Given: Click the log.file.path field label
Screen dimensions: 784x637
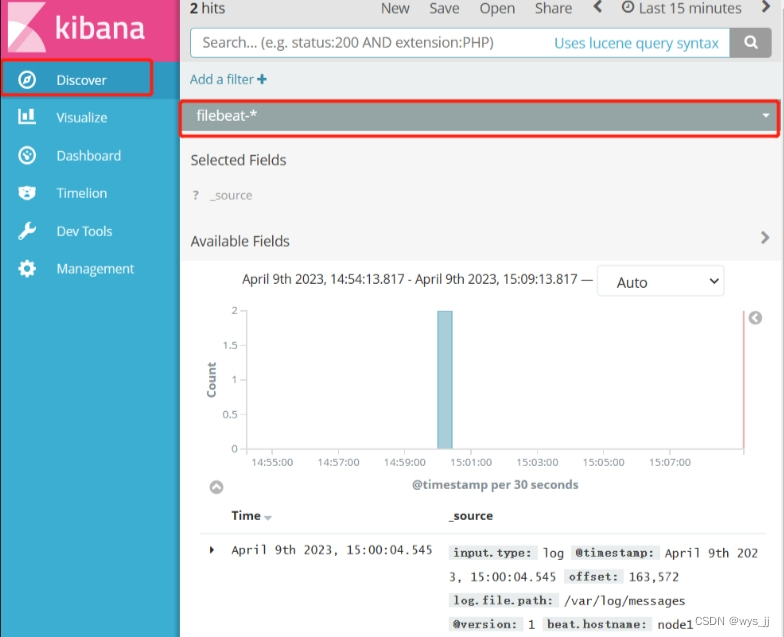Looking at the screenshot, I should (503, 600).
